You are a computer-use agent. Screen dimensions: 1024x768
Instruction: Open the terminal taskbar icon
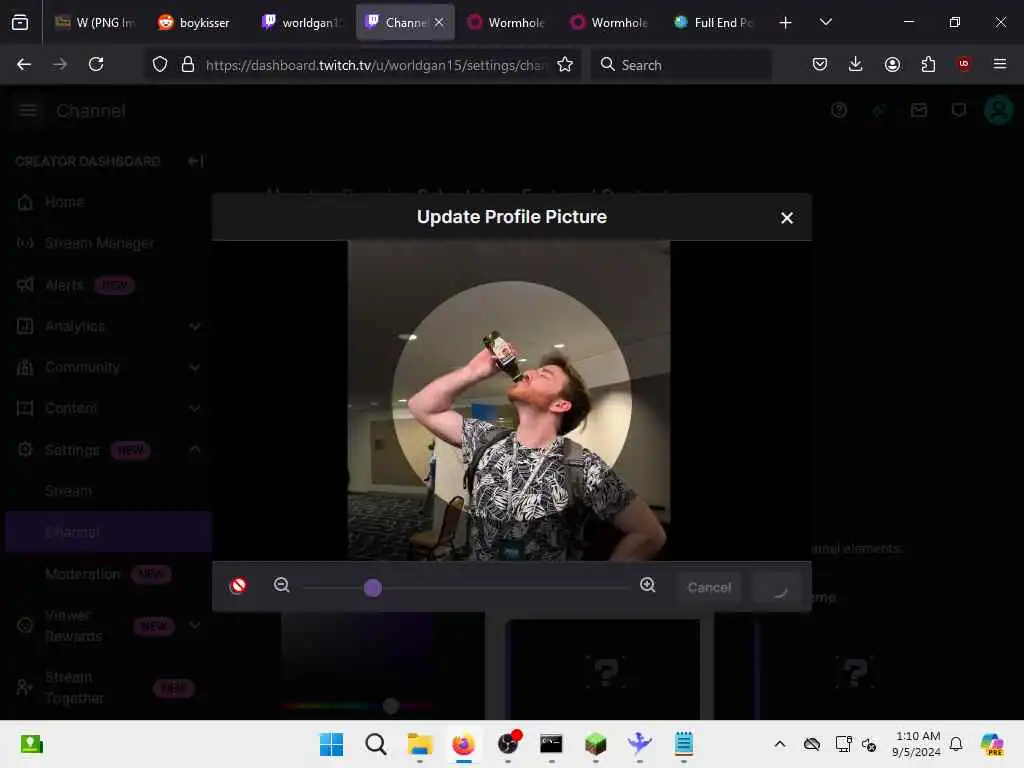coord(551,744)
